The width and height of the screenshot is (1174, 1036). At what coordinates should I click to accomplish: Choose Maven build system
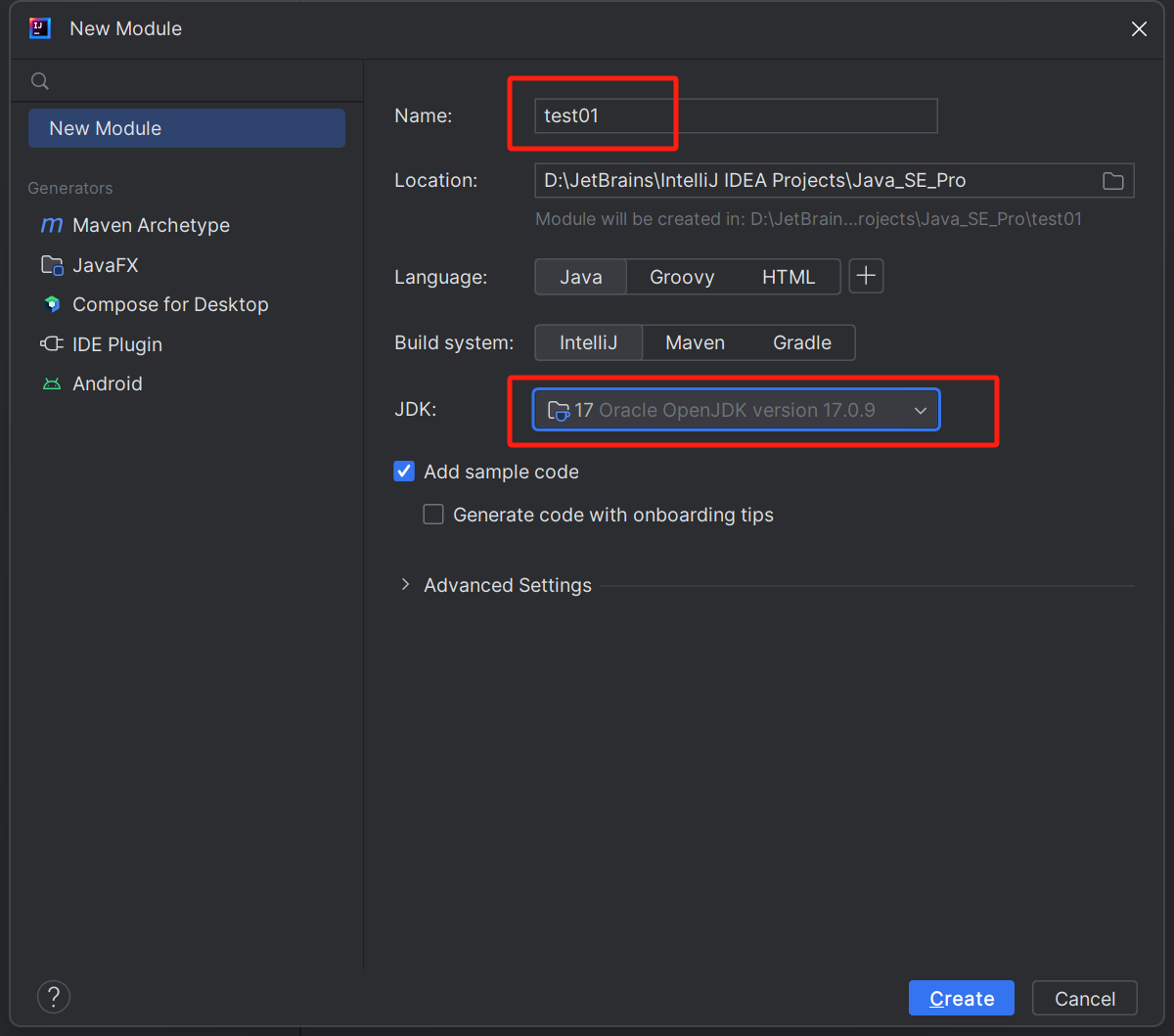(696, 342)
